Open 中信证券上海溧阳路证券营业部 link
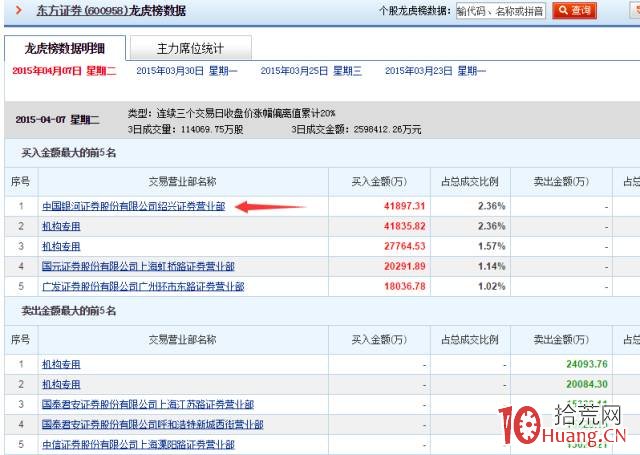The height and width of the screenshot is (455, 640). [138, 444]
